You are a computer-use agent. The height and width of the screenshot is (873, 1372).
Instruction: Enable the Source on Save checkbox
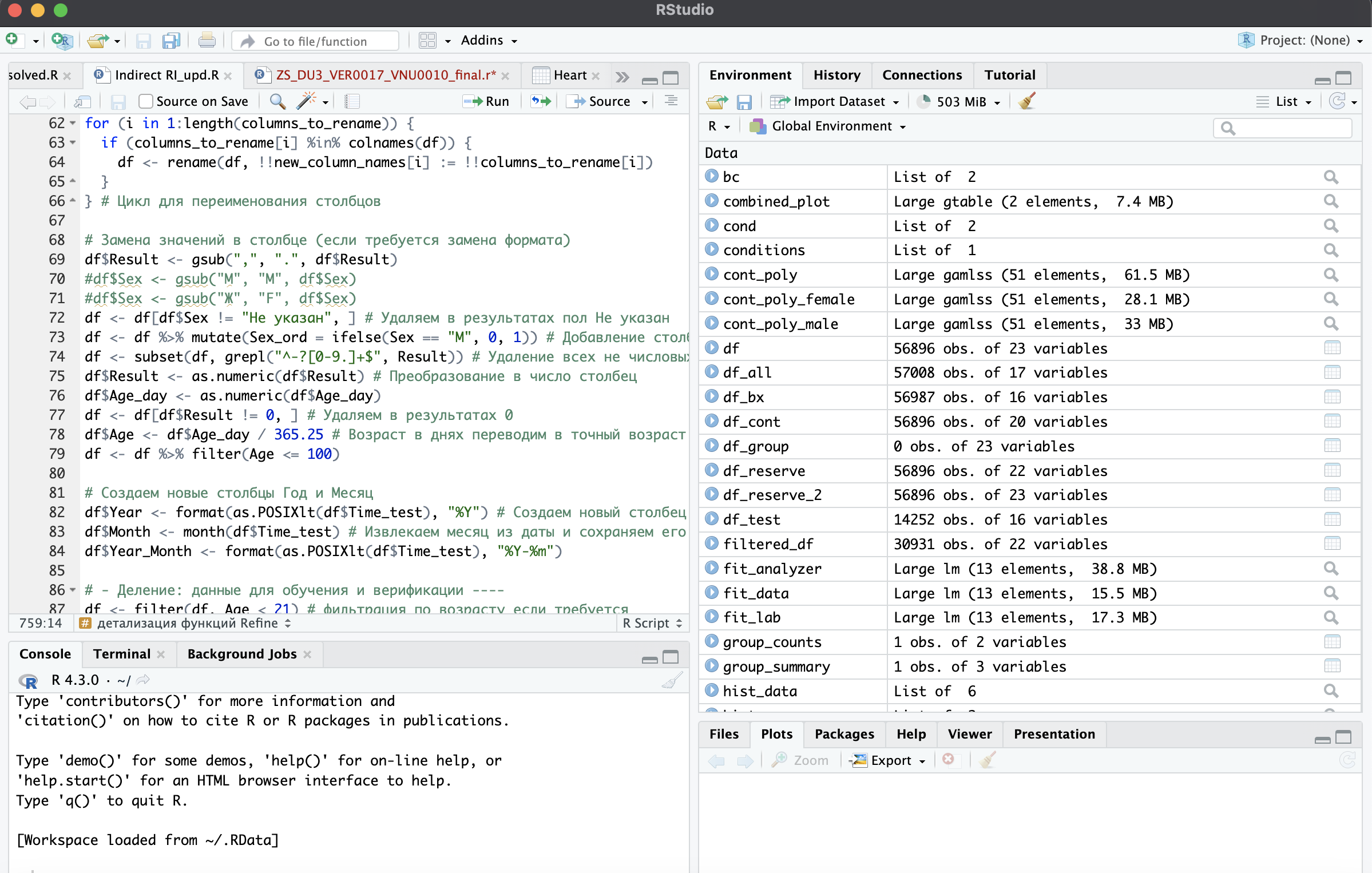pos(146,101)
